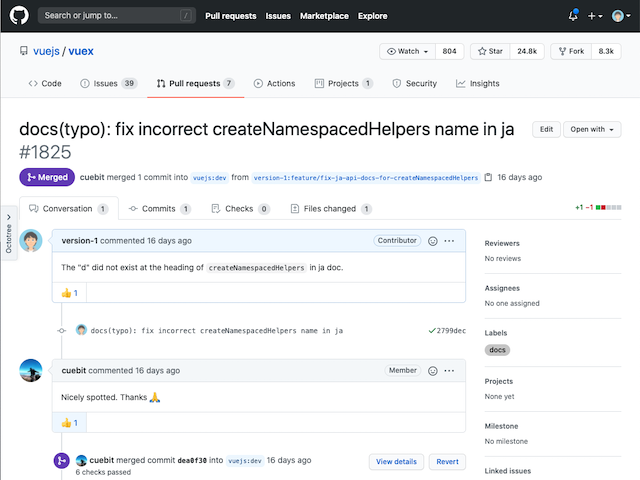Click the View details button
The height and width of the screenshot is (480, 640).
click(396, 462)
